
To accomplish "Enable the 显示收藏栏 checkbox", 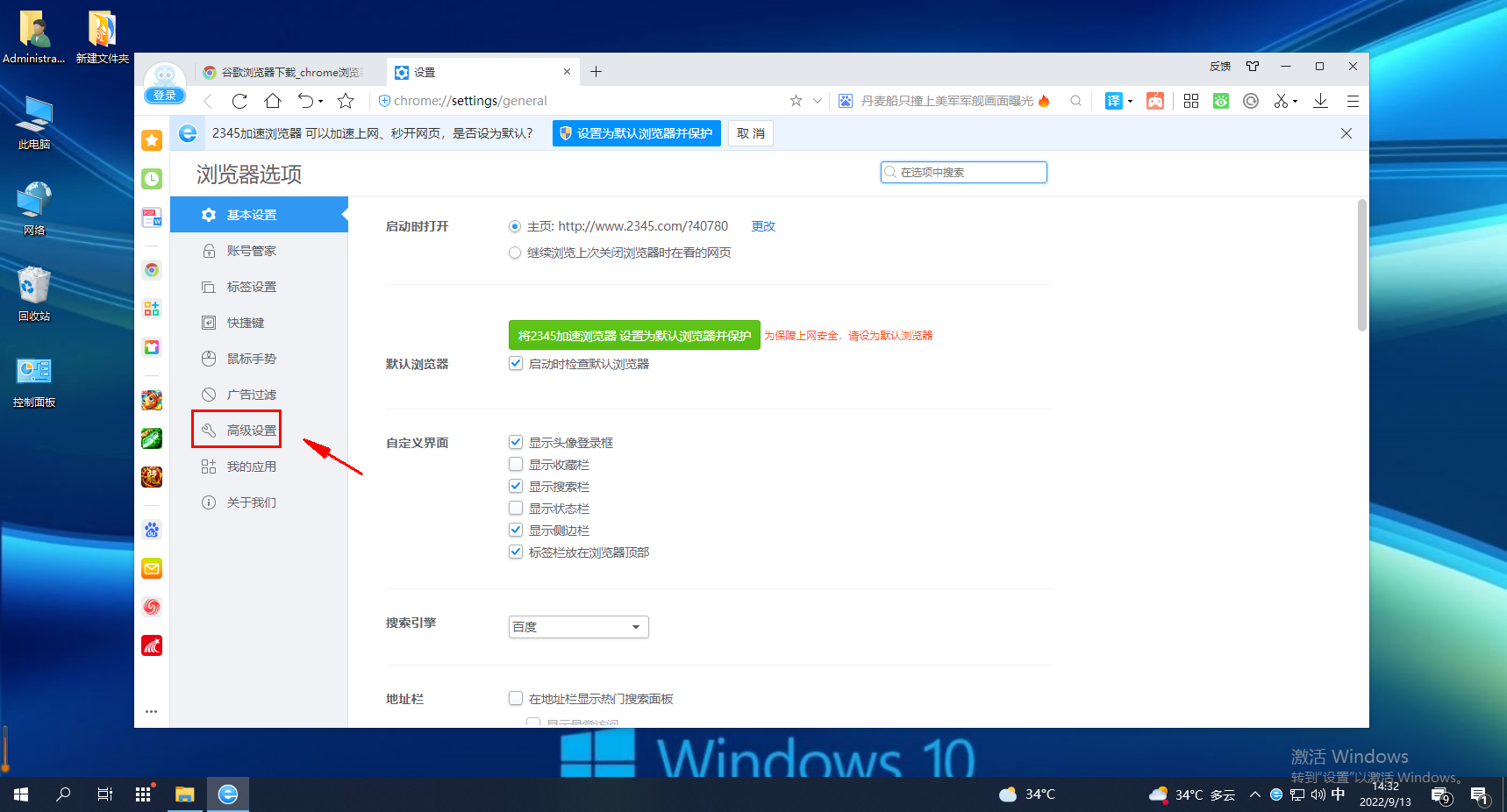I will tap(516, 464).
